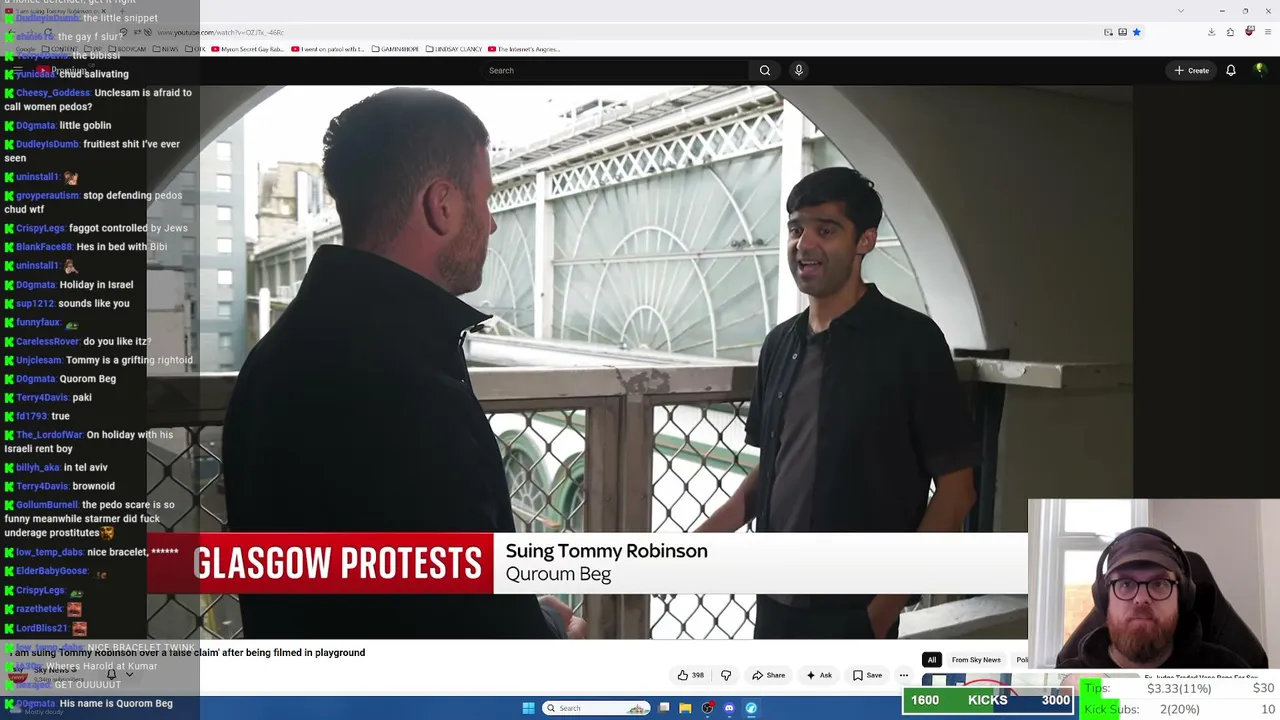Click chat username BlankFace88

coord(45,247)
